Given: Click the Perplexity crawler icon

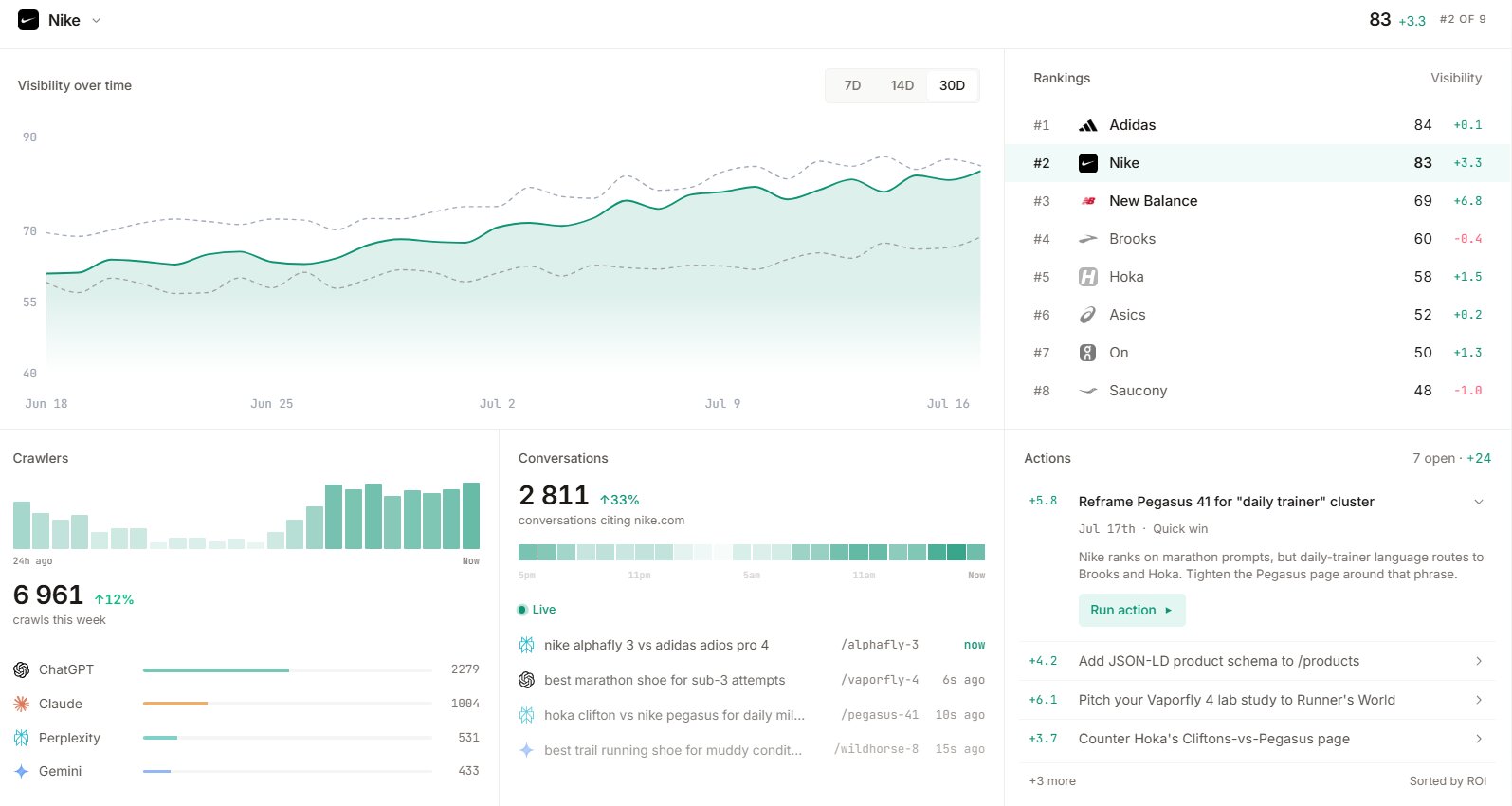Looking at the screenshot, I should [21, 738].
